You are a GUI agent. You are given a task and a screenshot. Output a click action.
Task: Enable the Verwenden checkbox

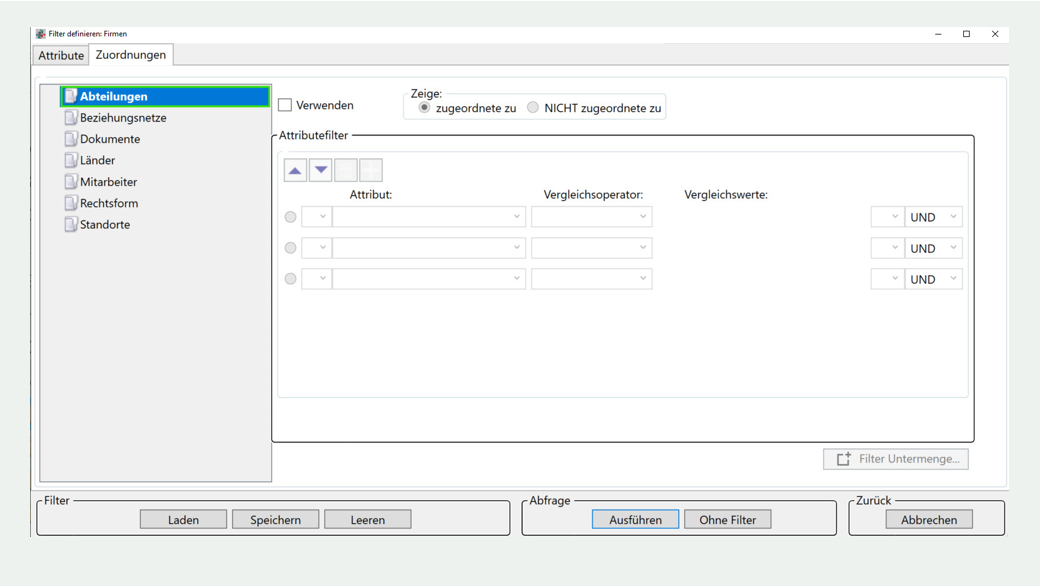(285, 105)
